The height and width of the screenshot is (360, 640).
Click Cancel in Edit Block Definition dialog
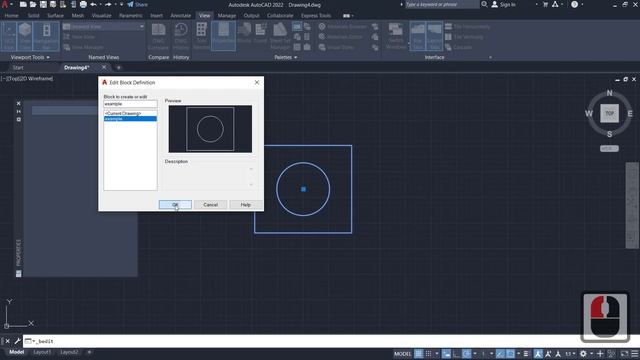[x=211, y=204]
